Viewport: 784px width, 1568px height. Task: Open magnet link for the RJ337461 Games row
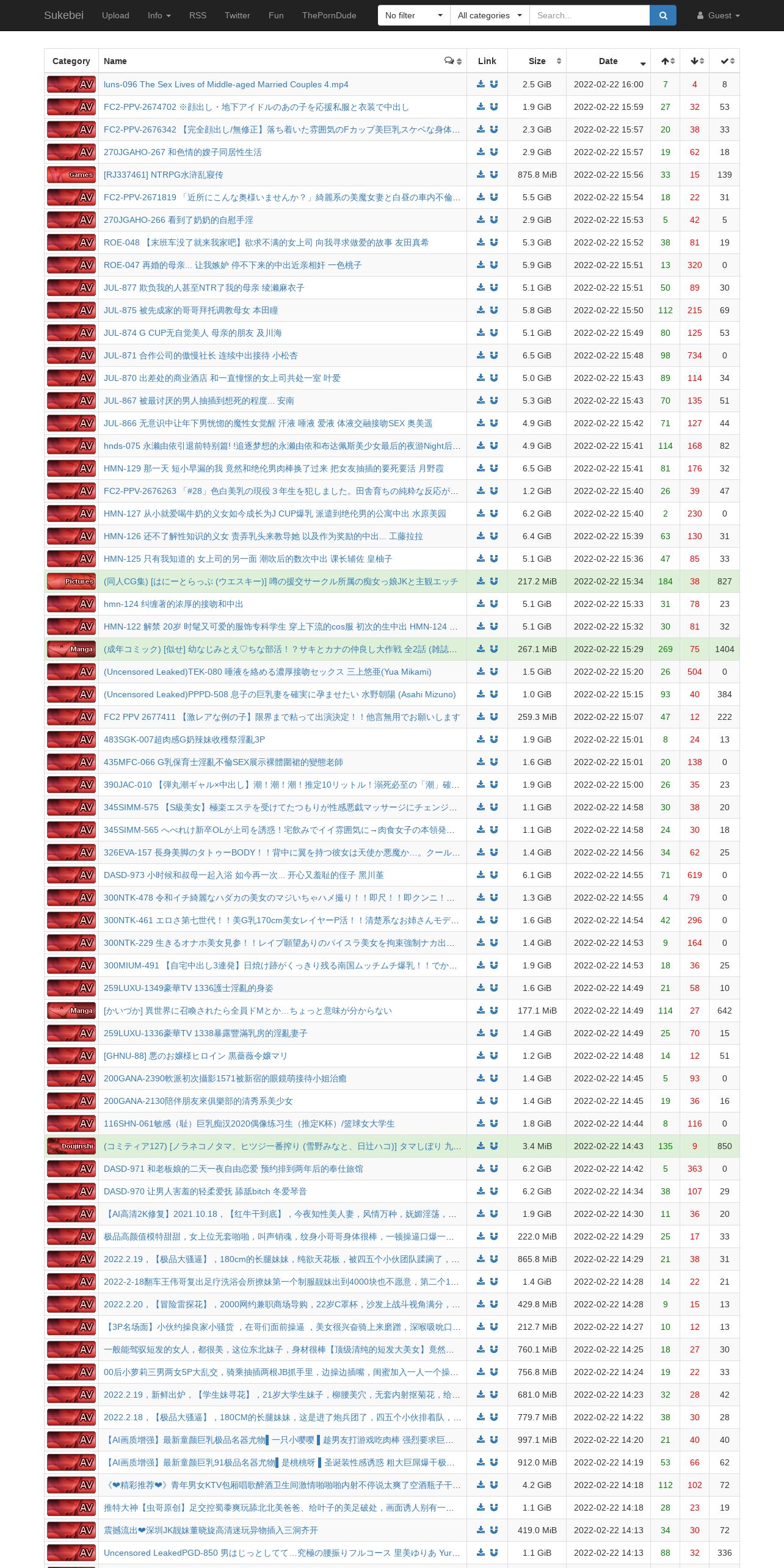click(494, 175)
